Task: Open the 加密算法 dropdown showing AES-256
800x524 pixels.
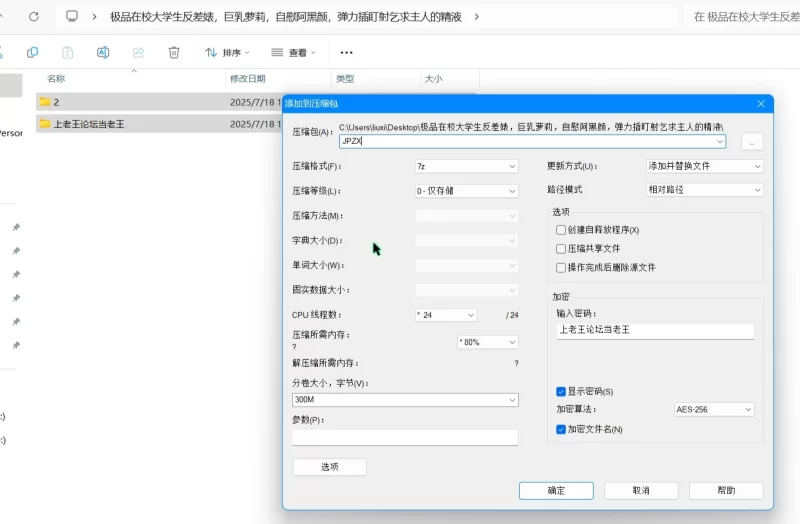Action: pos(714,410)
